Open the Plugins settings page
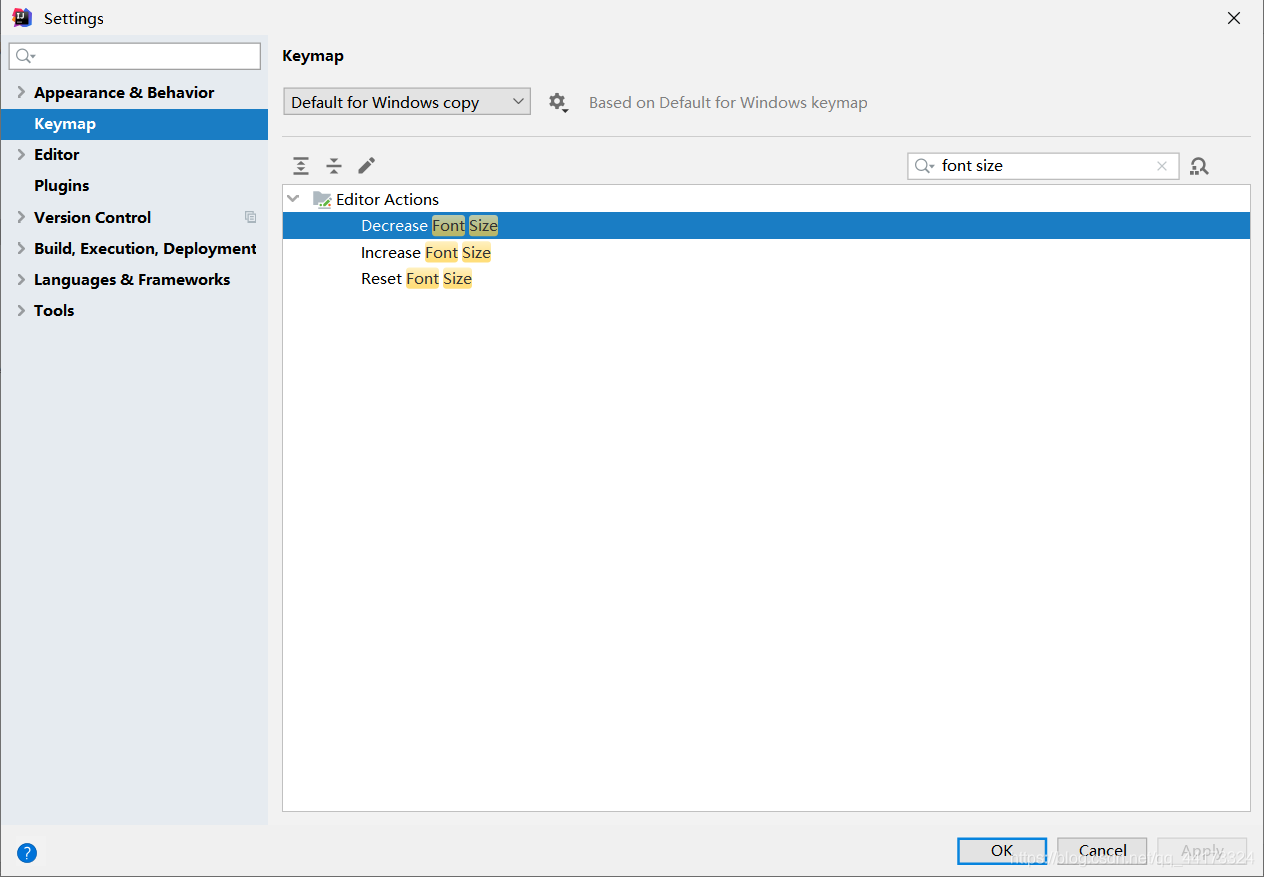The width and height of the screenshot is (1264, 877). (61, 186)
